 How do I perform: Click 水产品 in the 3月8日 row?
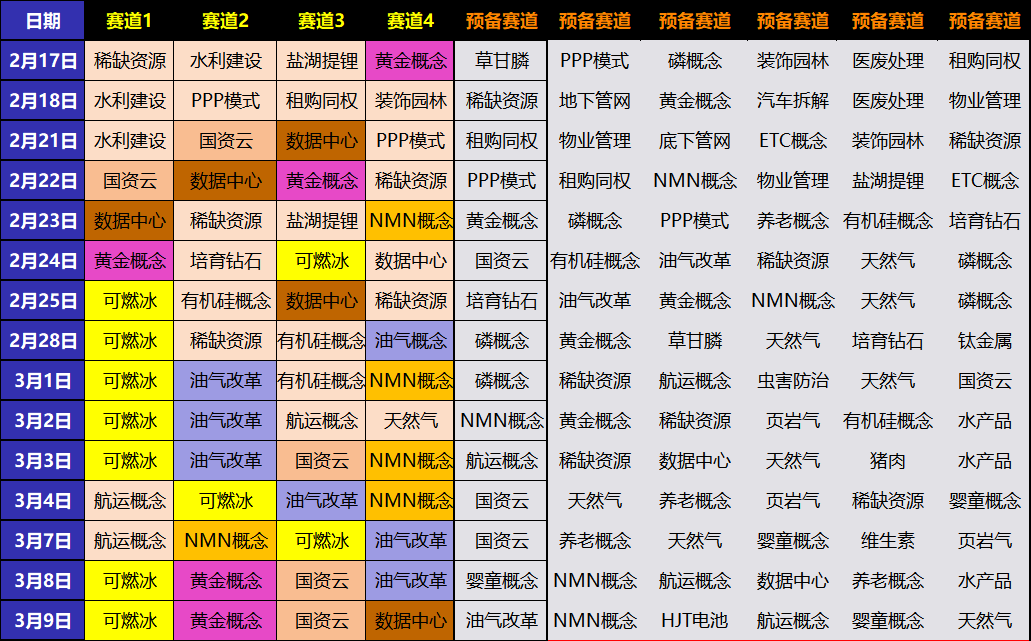click(984, 581)
